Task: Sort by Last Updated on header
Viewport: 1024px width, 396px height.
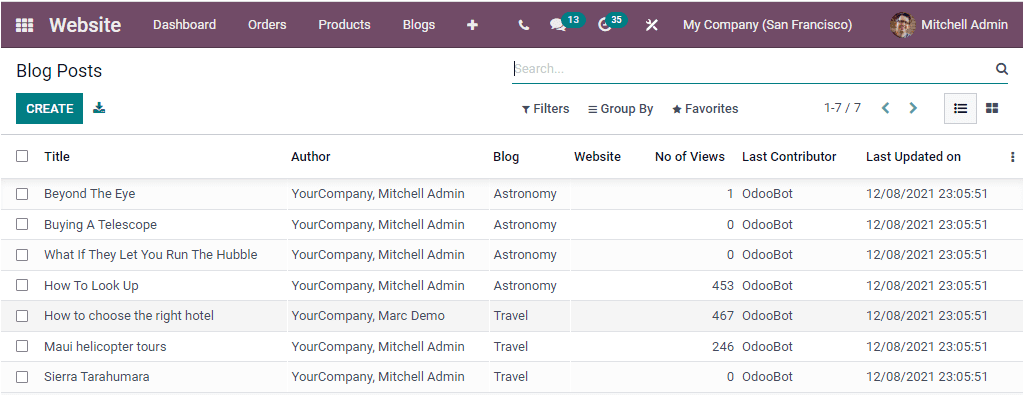Action: tap(913, 157)
